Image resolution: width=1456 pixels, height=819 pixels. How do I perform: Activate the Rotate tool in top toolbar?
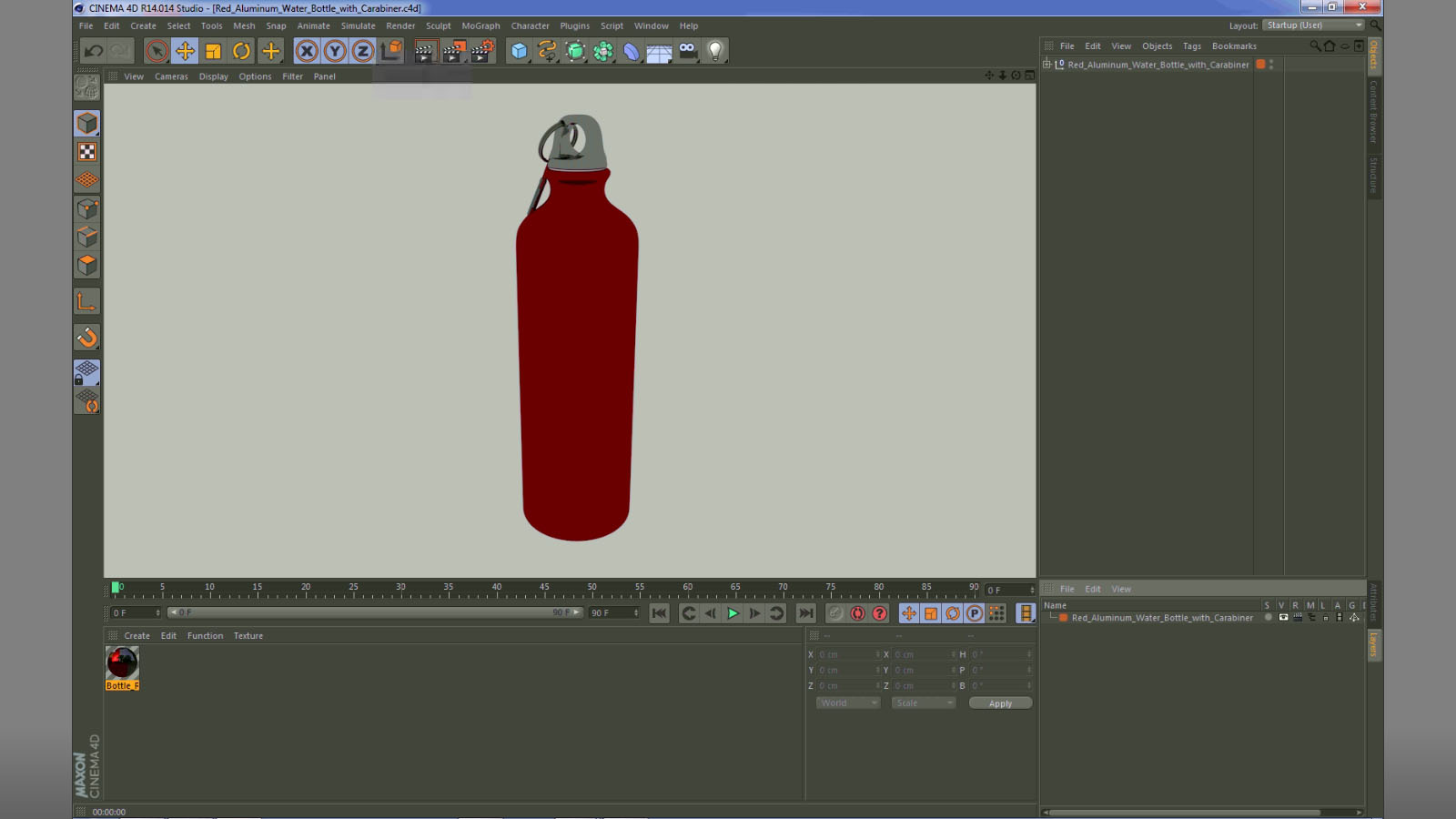coord(241,51)
